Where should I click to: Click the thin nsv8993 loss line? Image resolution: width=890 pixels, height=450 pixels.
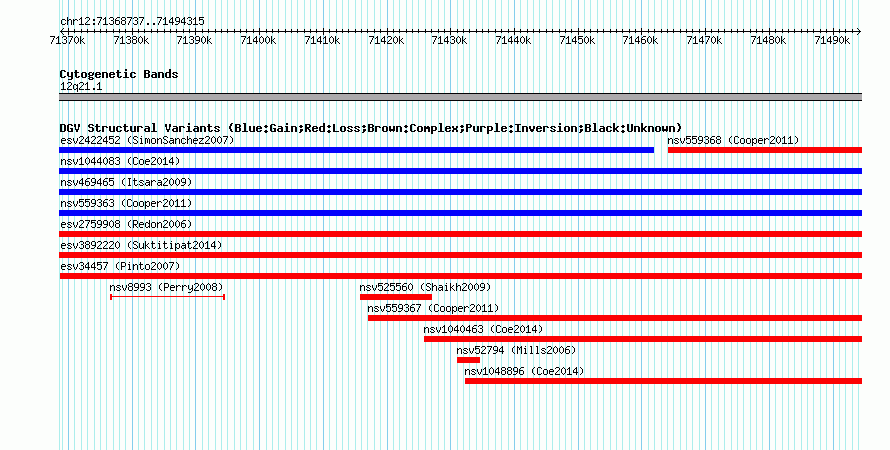(x=167, y=297)
